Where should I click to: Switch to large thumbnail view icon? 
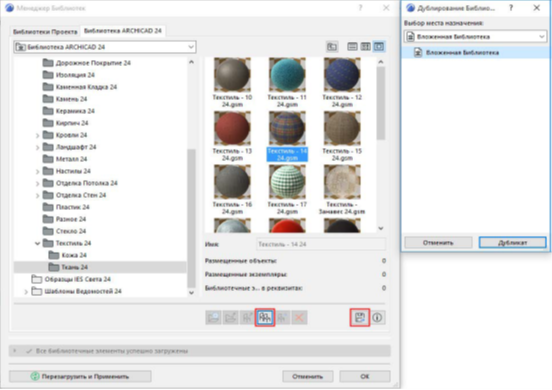(379, 46)
